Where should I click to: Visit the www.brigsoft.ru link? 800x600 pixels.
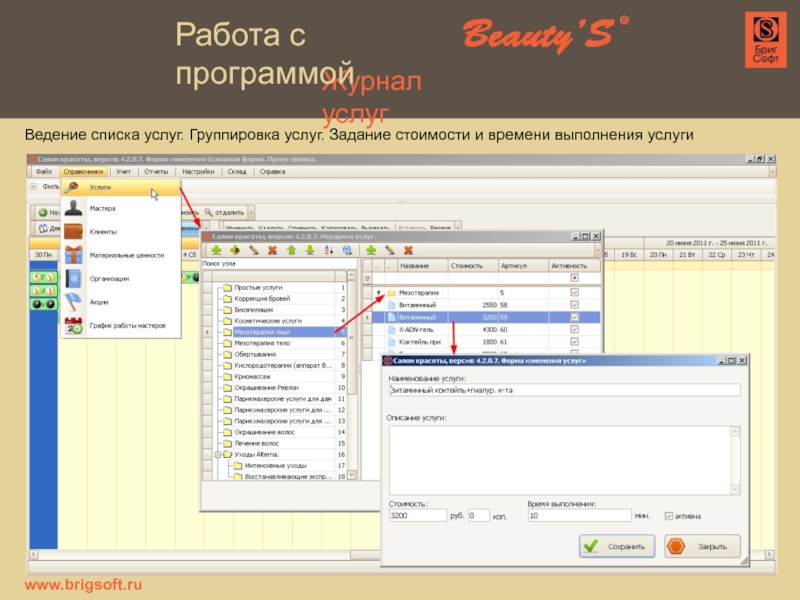point(83,585)
